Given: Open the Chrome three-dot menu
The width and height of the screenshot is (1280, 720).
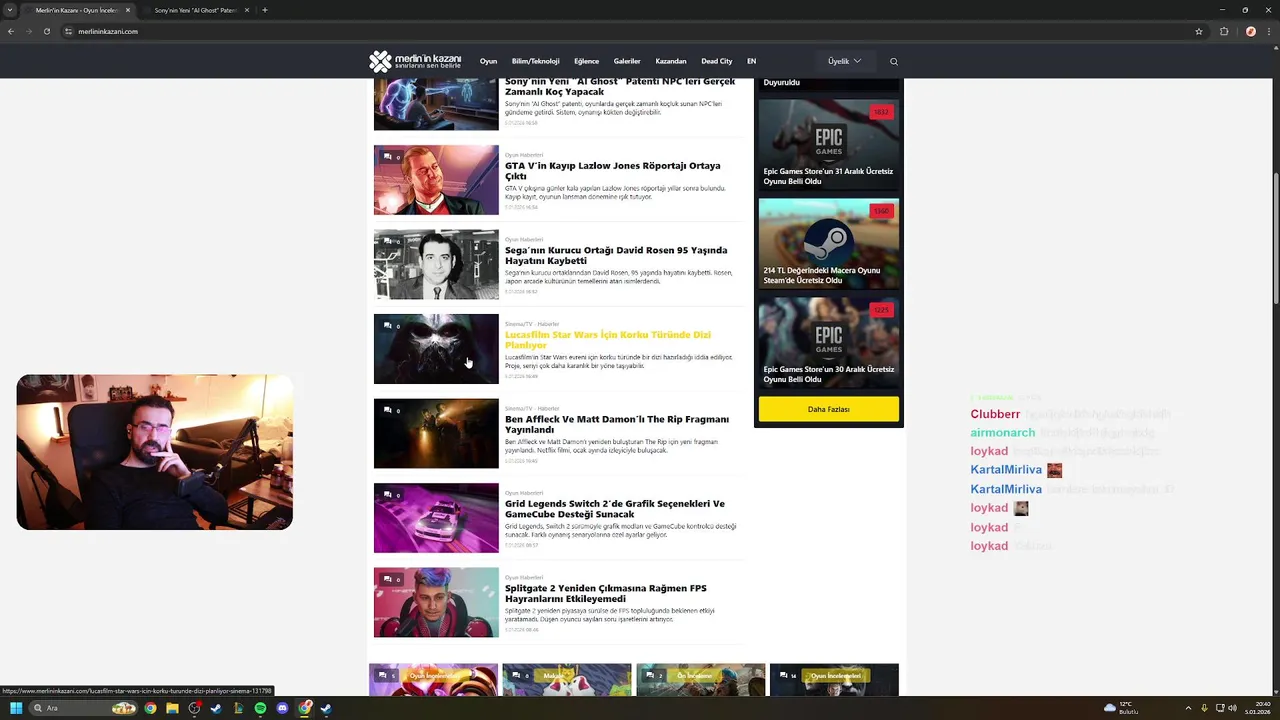Looking at the screenshot, I should (x=1268, y=31).
